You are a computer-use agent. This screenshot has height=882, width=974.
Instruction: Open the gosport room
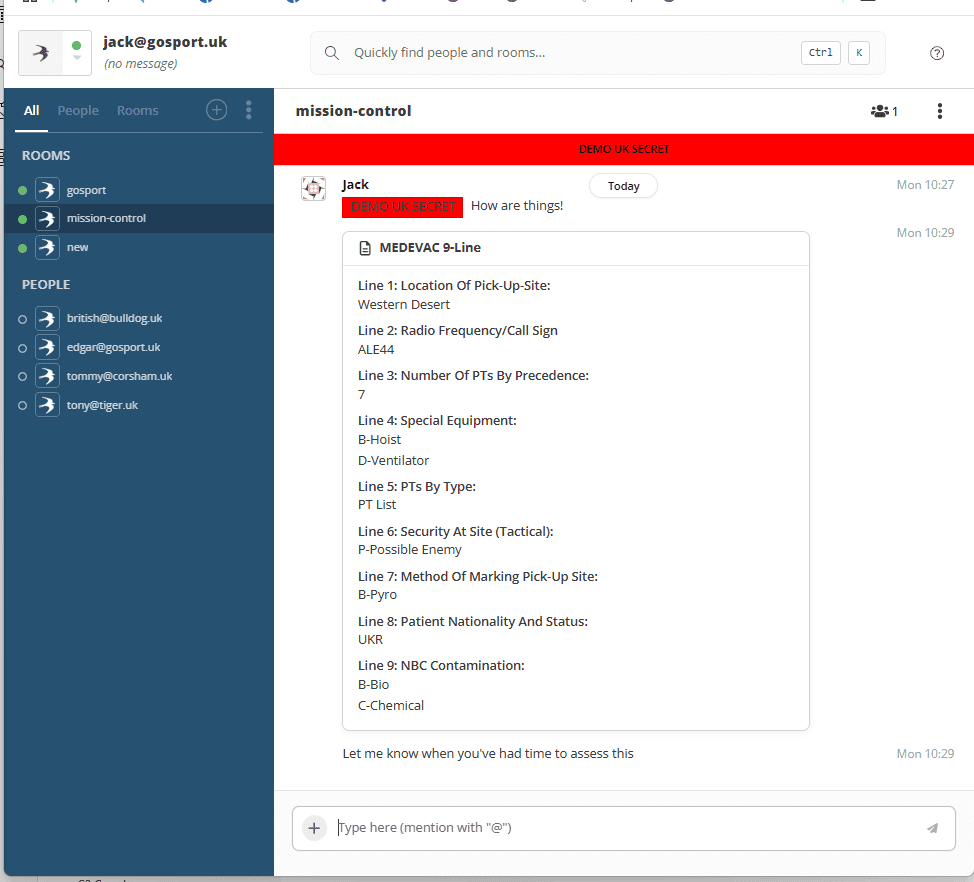86,190
